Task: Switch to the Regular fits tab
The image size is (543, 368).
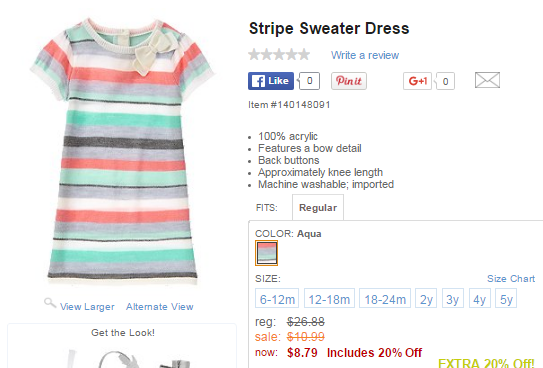Action: 318,207
